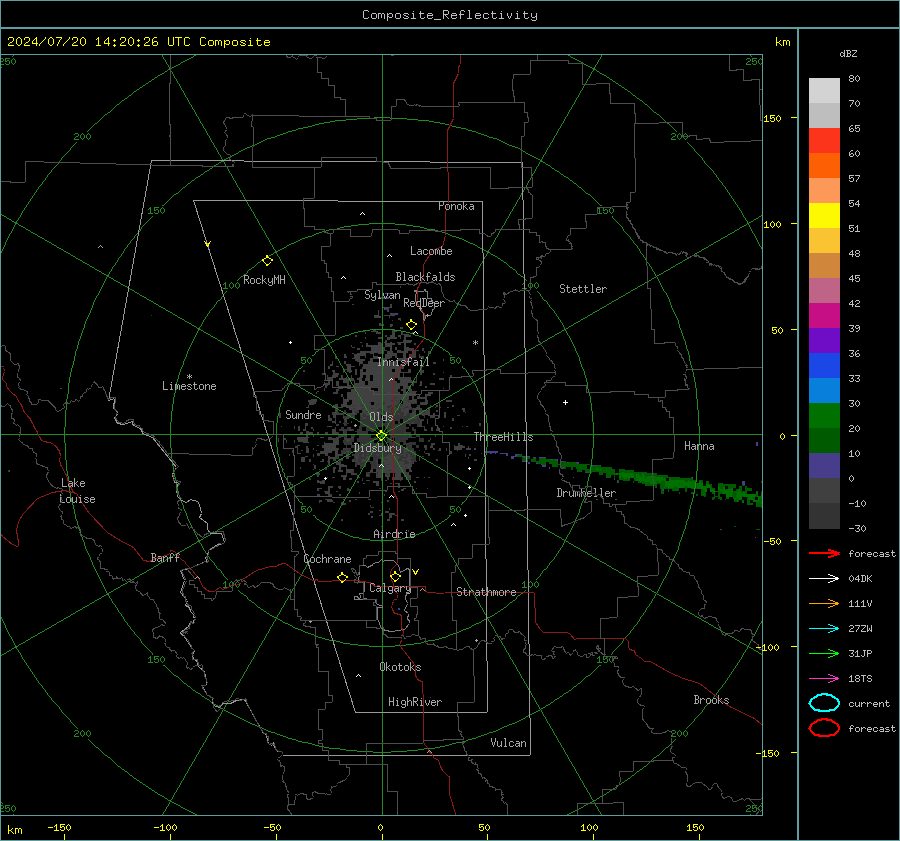Click the Brooks town label
This screenshot has width=900, height=841.
pos(711,700)
